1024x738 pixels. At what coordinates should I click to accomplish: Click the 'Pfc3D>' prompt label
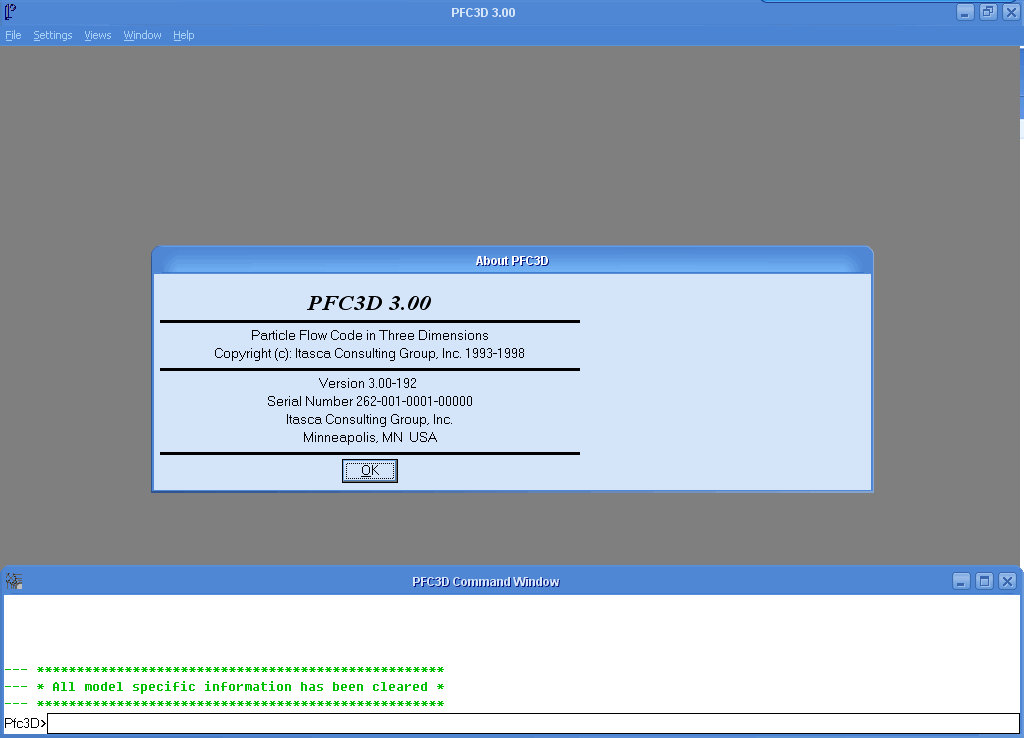(x=25, y=724)
